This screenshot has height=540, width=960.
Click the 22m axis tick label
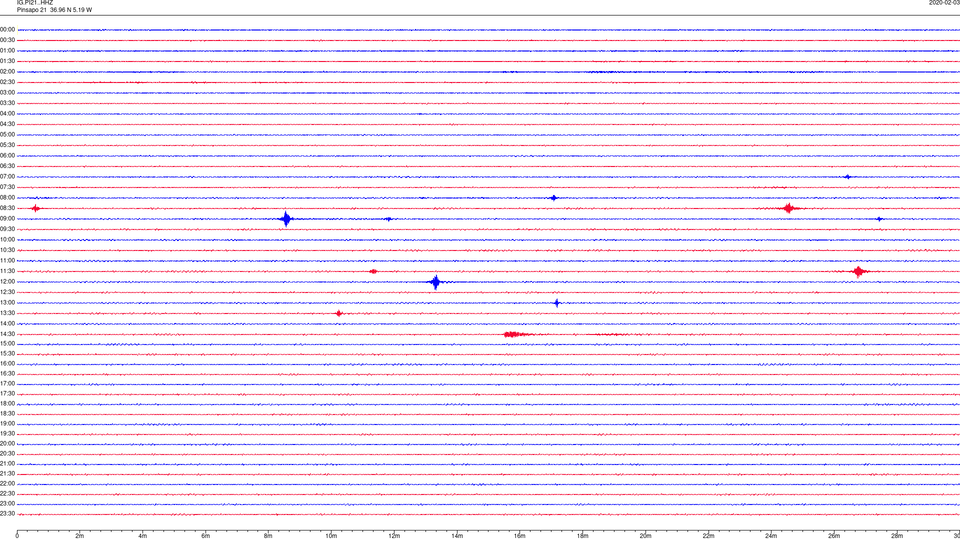pyautogui.click(x=708, y=536)
